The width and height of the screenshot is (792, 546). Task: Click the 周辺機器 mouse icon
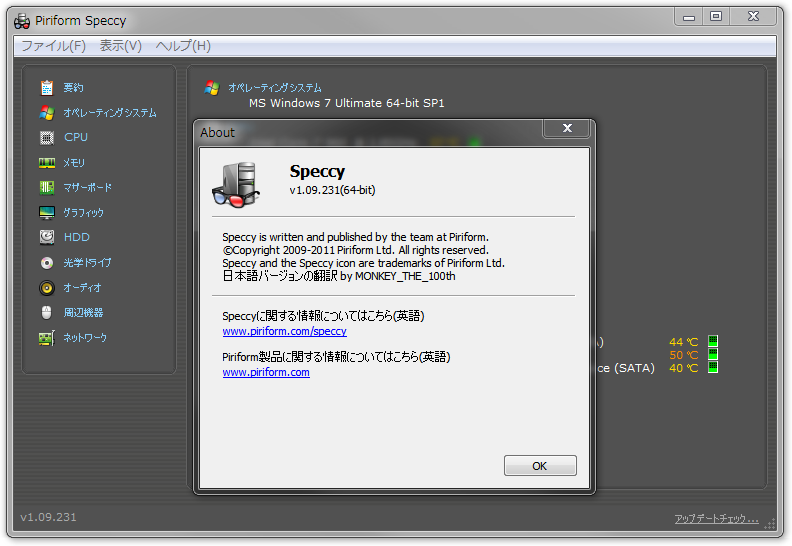pos(46,313)
